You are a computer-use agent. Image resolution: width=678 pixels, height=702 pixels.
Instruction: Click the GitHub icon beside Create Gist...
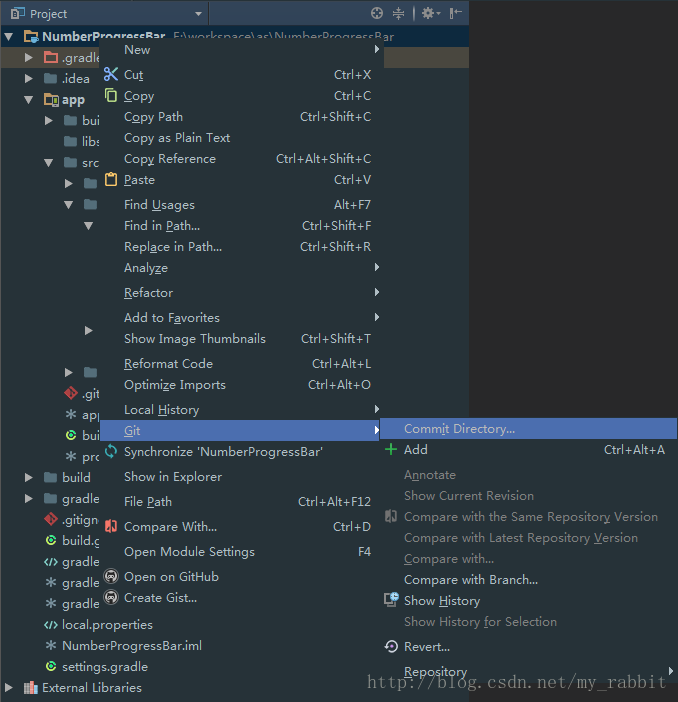coord(111,597)
